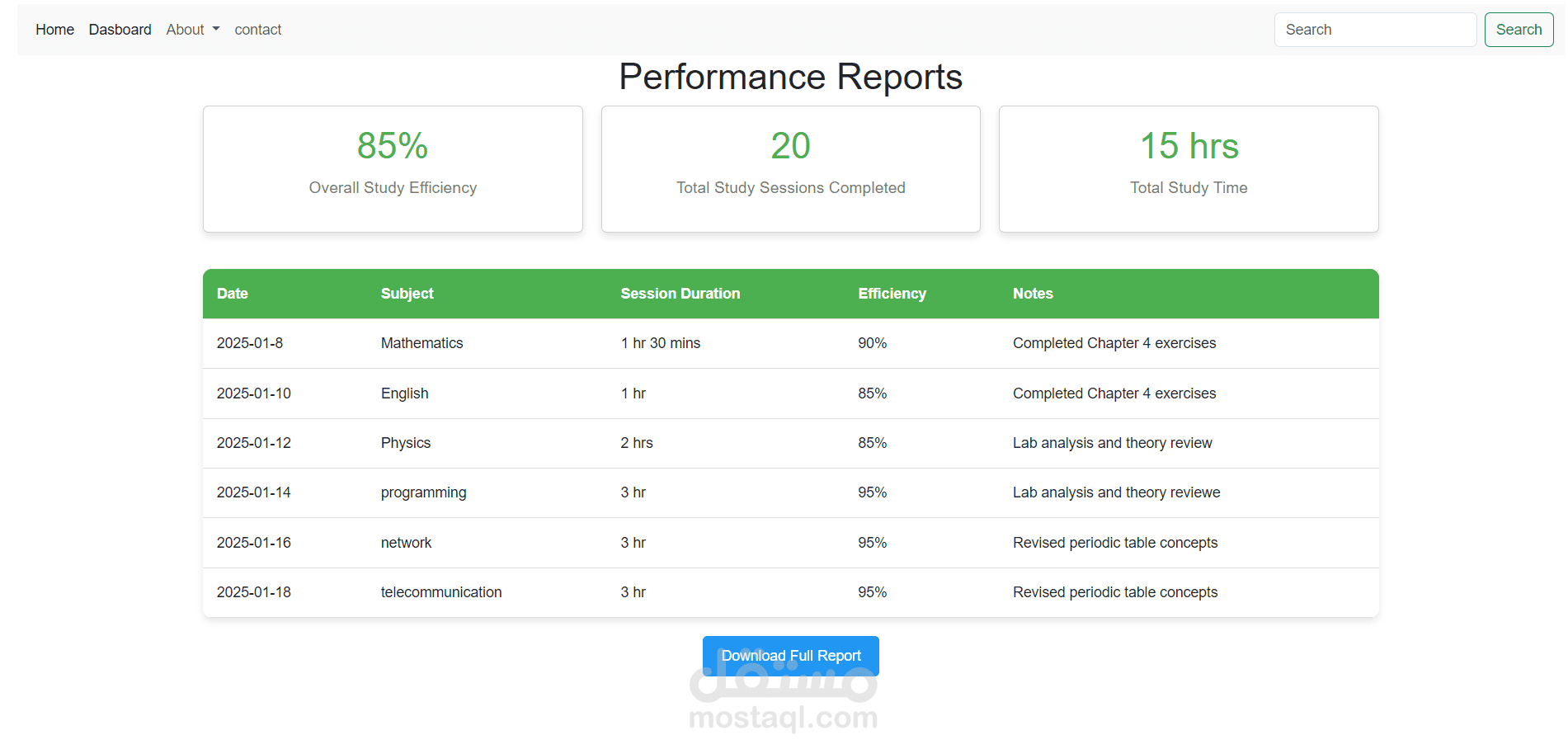
Task: Open the contact nav link
Action: point(257,30)
